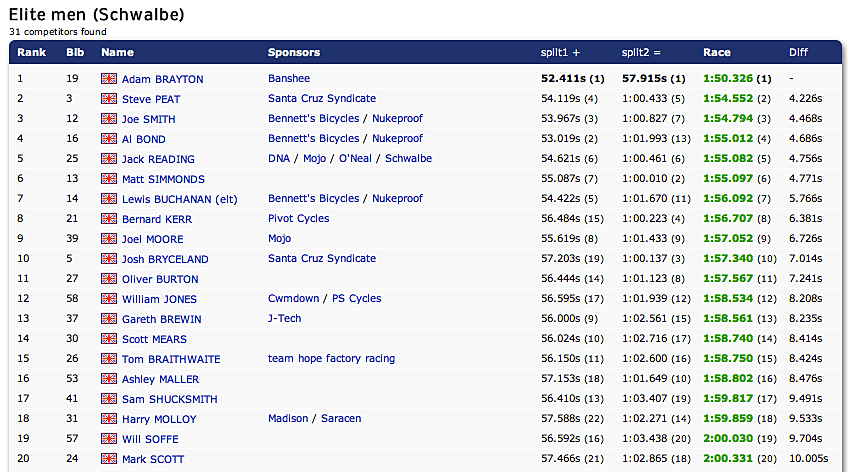This screenshot has height=472, width=848.
Task: Open rider profile for Joe SMITH
Action: tap(149, 119)
